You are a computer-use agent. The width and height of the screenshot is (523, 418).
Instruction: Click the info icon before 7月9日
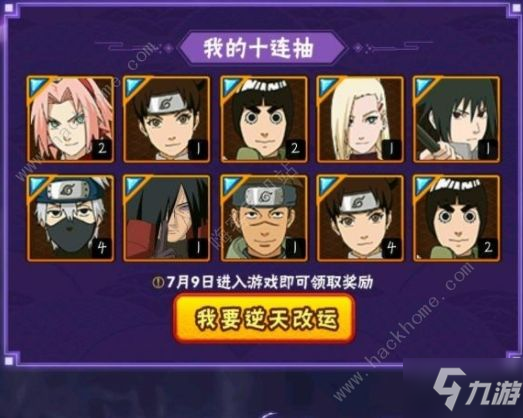click(x=158, y=283)
